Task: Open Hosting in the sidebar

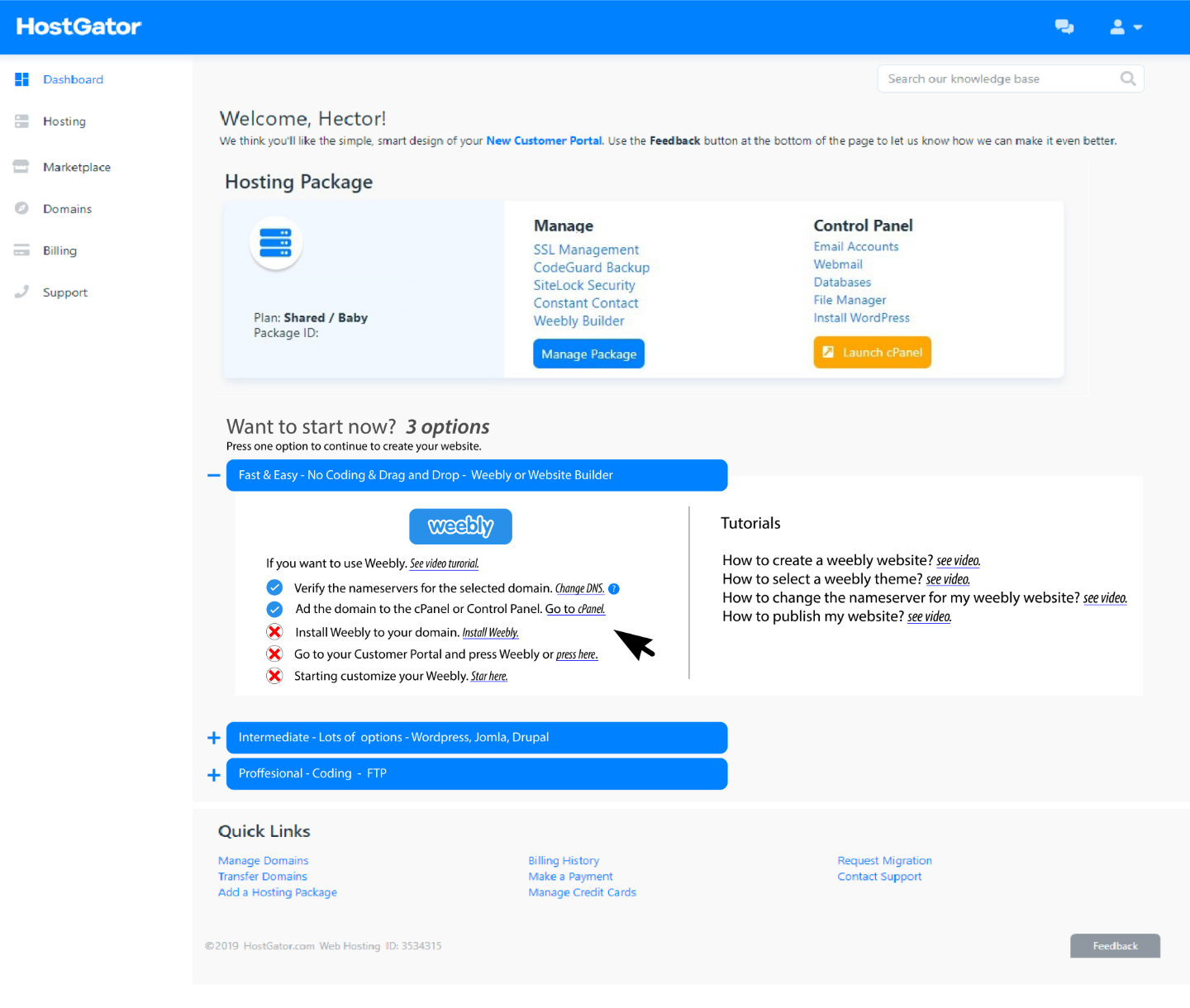Action: click(x=64, y=121)
